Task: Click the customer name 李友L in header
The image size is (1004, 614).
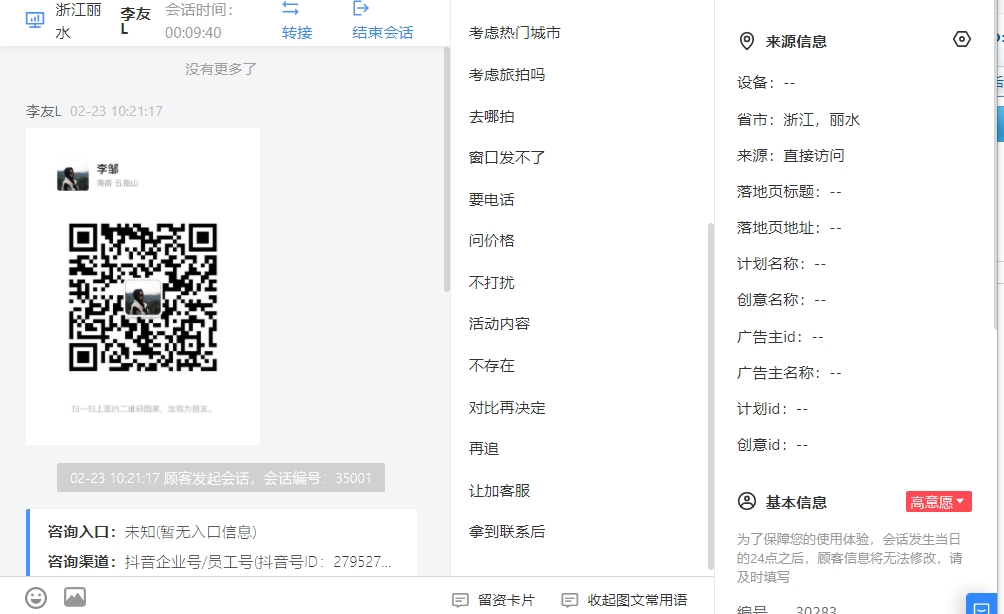Action: [135, 20]
